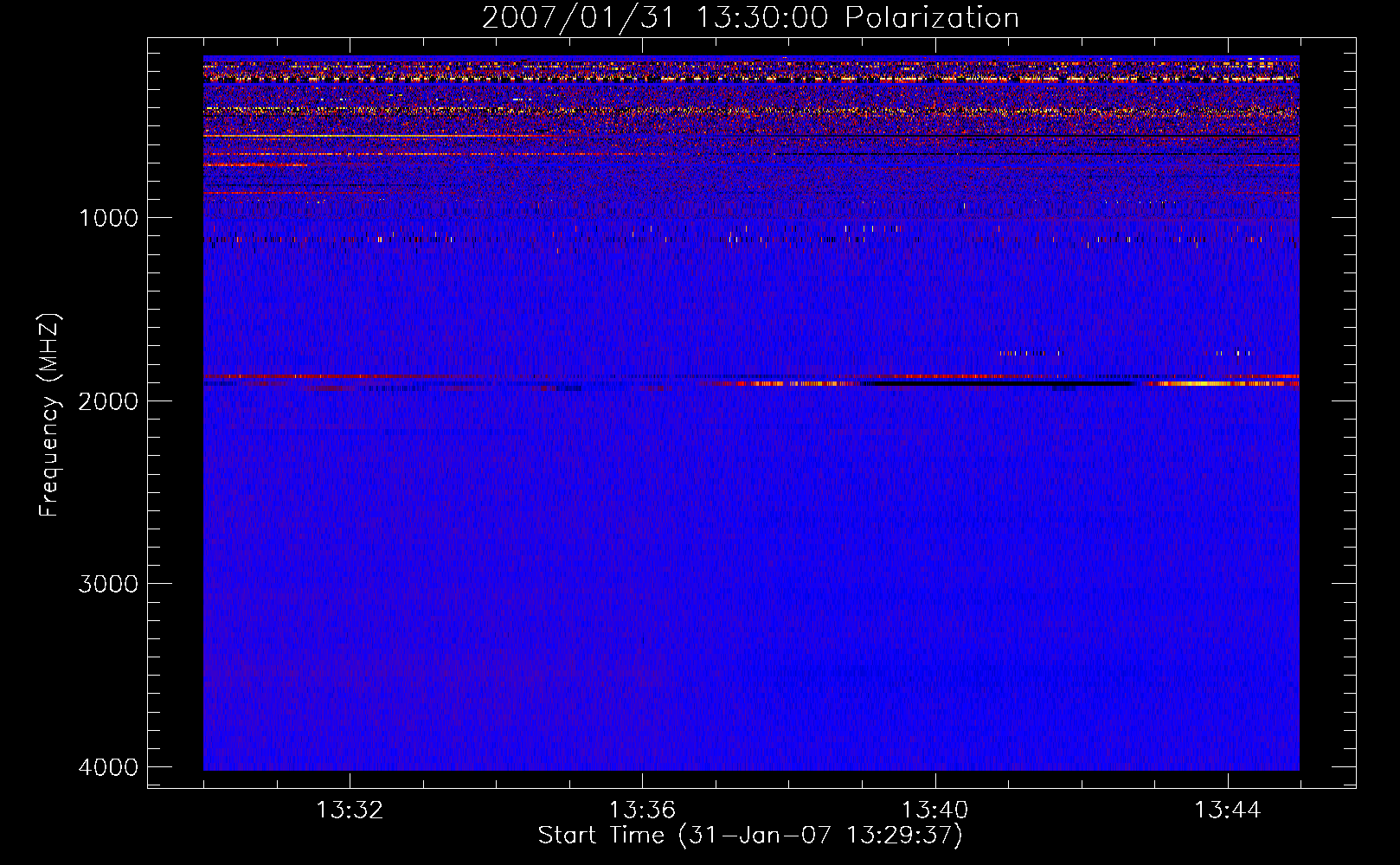Click the '4000' frequency tick label

pos(108,767)
